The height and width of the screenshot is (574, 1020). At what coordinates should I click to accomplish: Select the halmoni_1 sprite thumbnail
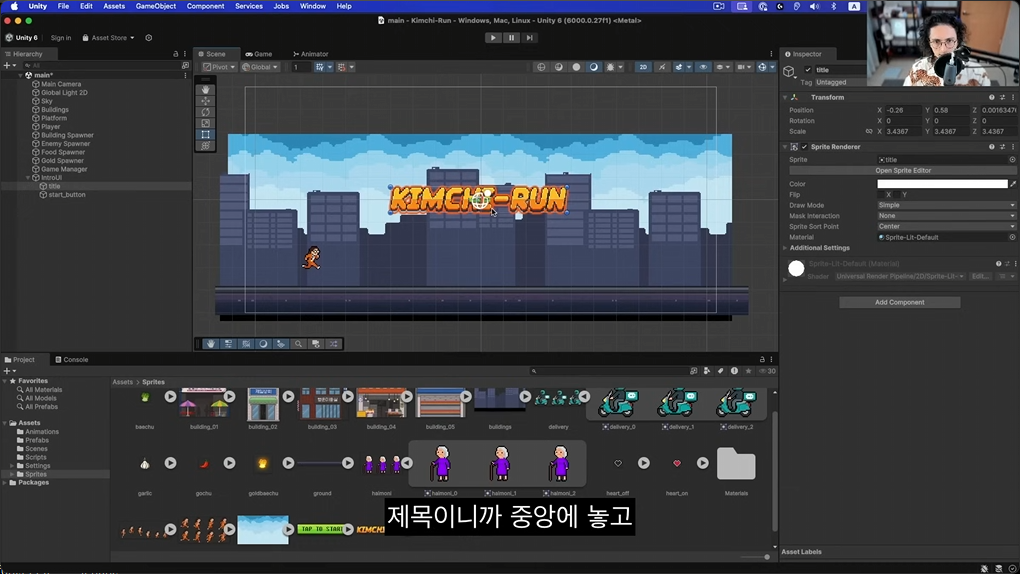click(x=500, y=464)
